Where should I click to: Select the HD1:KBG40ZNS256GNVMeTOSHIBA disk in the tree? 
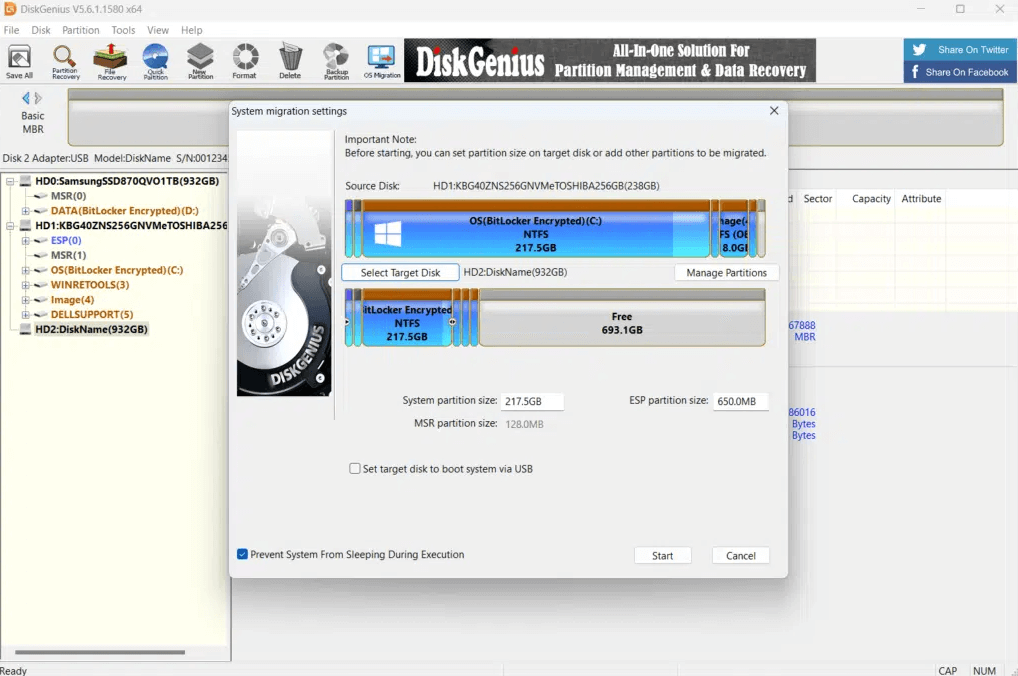(x=131, y=226)
